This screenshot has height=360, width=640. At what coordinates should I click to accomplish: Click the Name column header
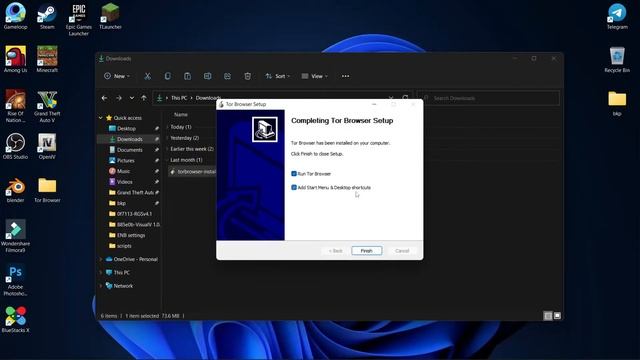point(181,115)
